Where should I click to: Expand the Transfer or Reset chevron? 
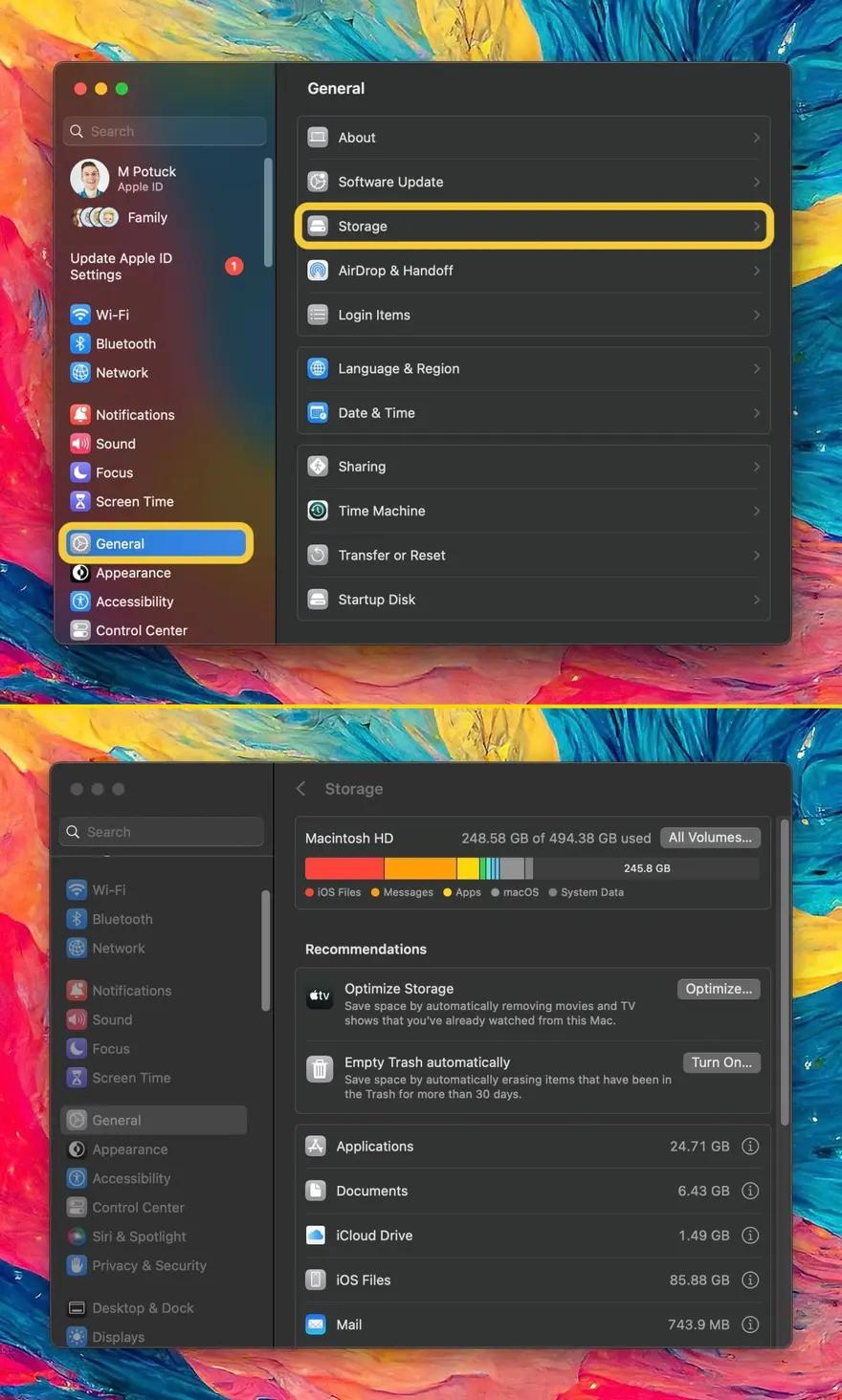[x=756, y=556]
